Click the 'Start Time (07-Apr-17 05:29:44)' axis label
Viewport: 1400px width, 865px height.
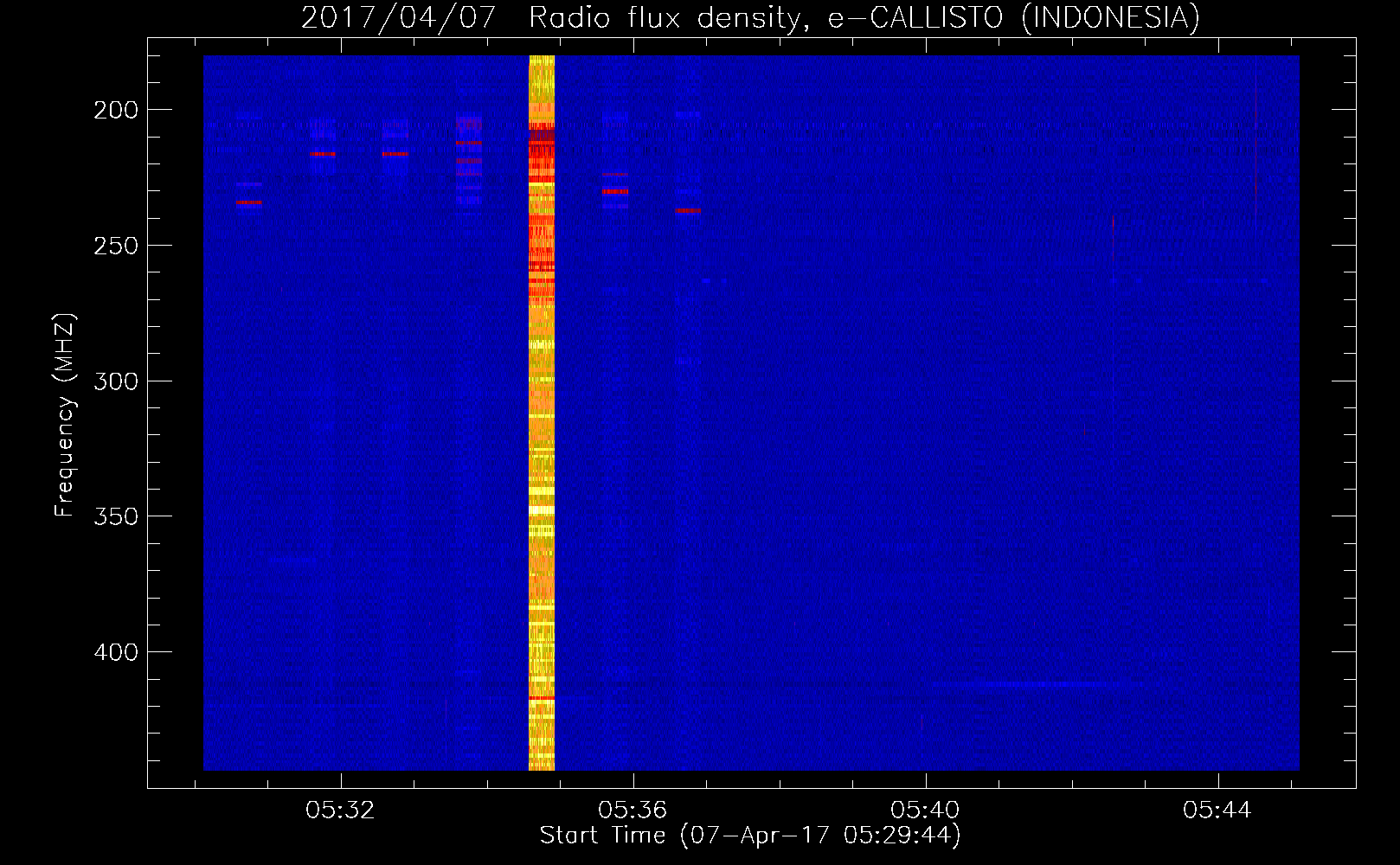pyautogui.click(x=750, y=836)
